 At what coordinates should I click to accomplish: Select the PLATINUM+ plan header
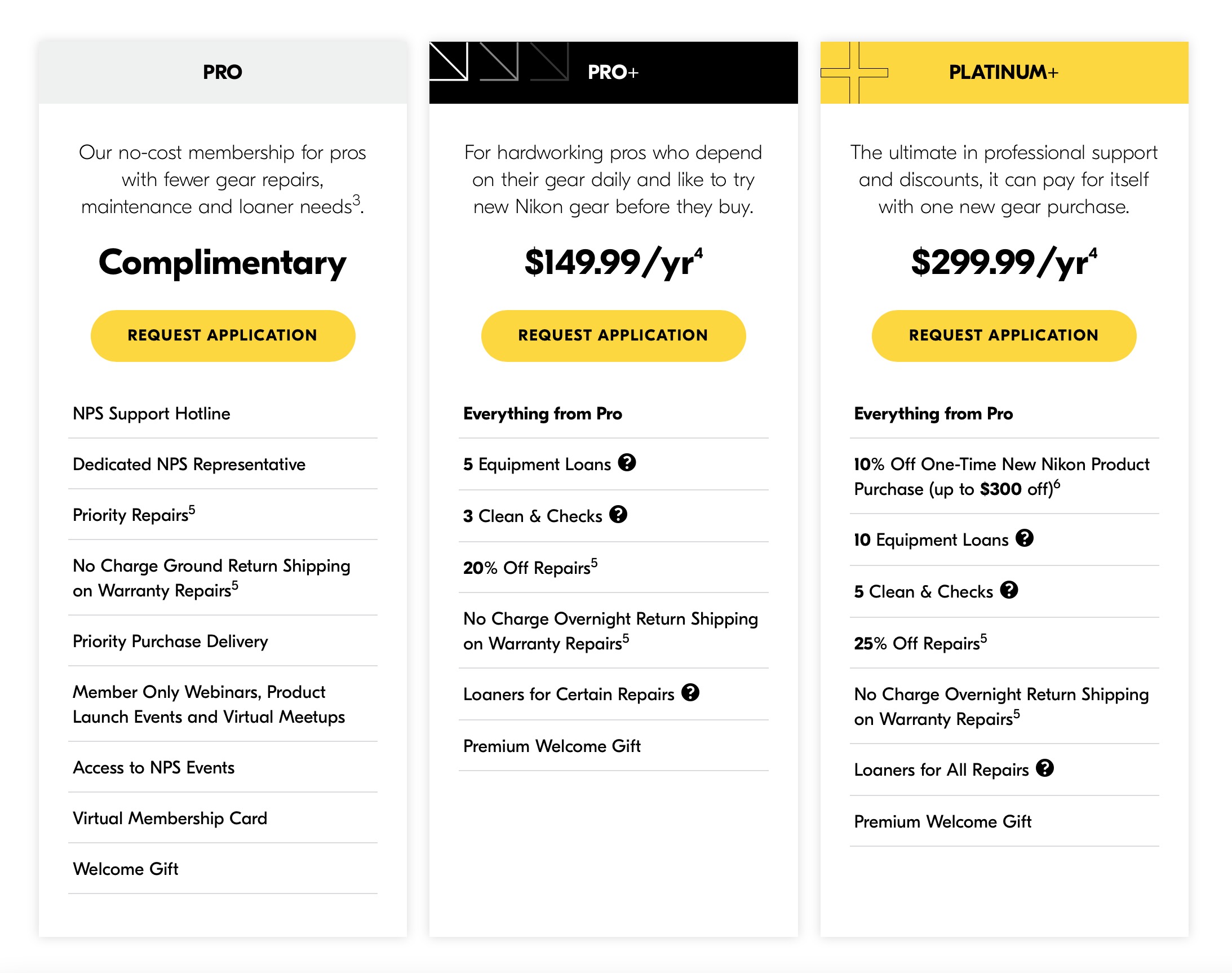[x=1004, y=72]
